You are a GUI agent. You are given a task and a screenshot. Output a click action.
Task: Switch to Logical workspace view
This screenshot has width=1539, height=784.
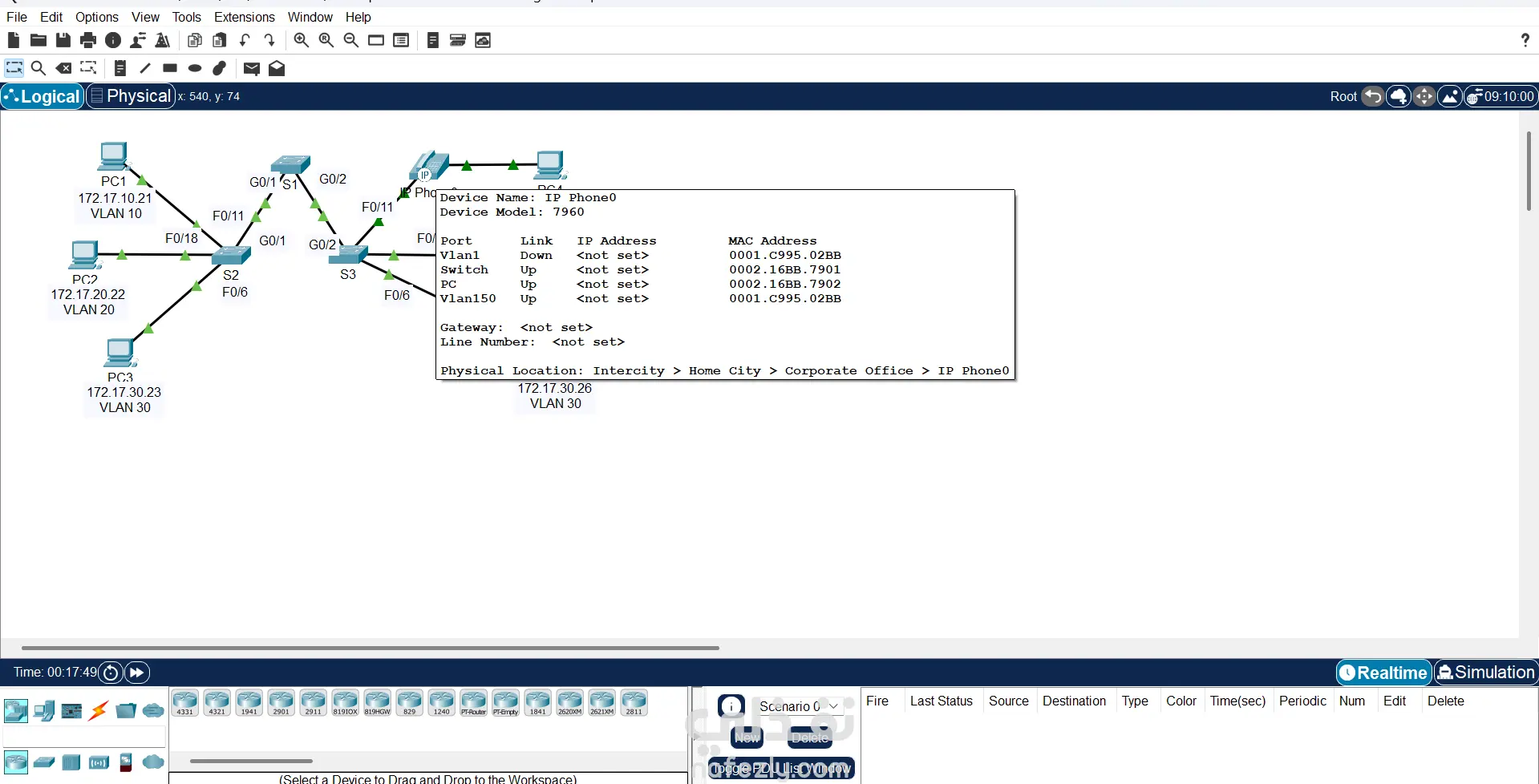pyautogui.click(x=43, y=96)
